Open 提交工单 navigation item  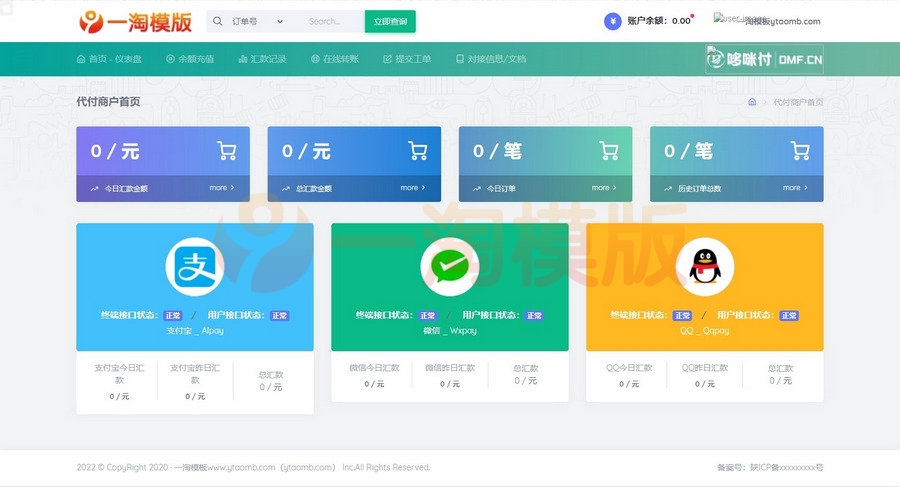[x=407, y=59]
